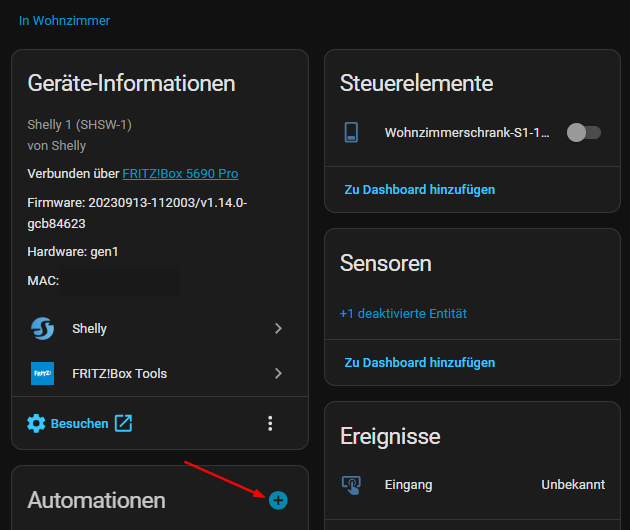Screen dimensions: 630x530
Task: Expand the FRITZ!Box Tools chevron
Action: (278, 373)
